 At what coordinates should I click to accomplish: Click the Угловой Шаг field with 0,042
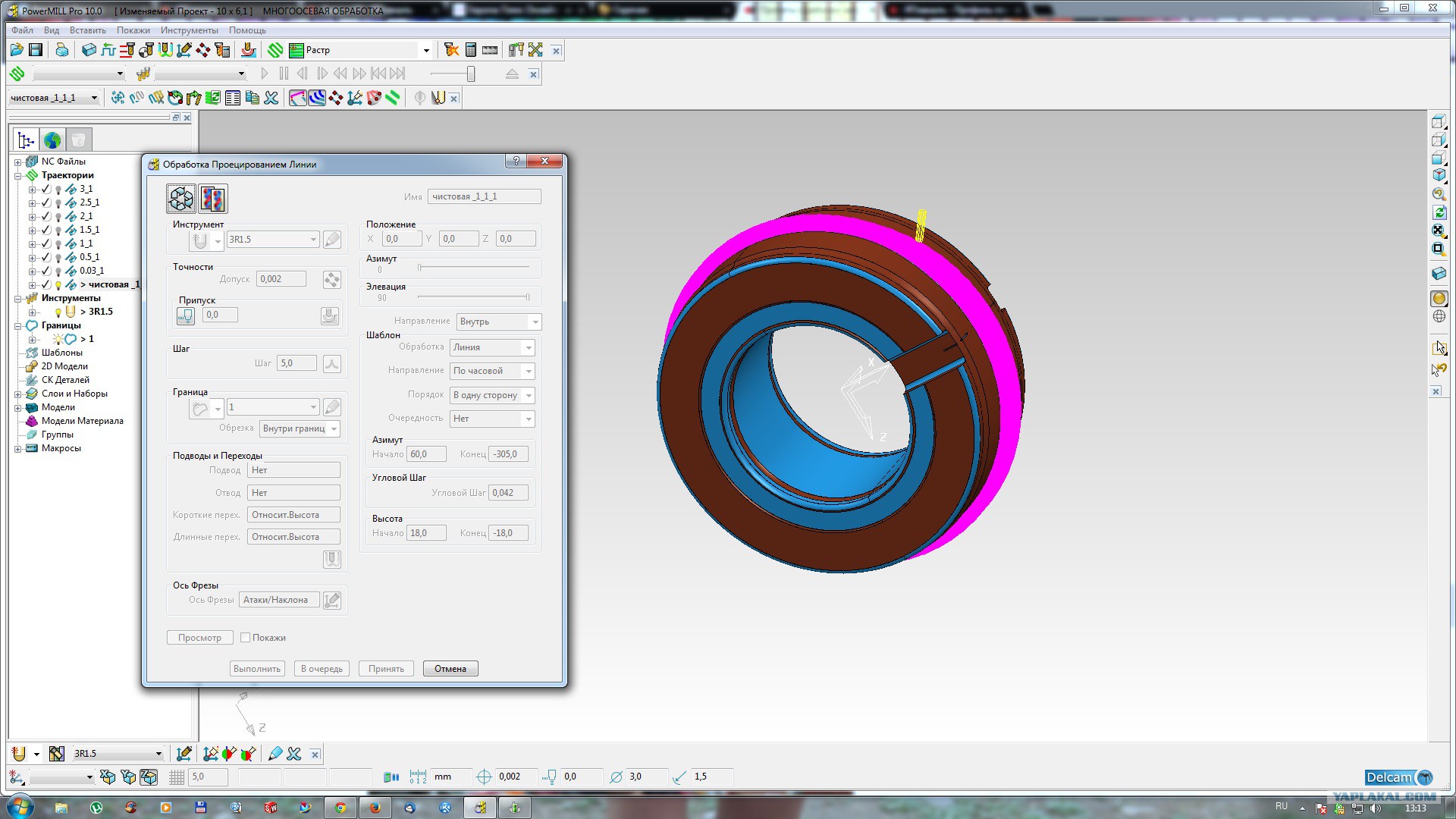508,493
